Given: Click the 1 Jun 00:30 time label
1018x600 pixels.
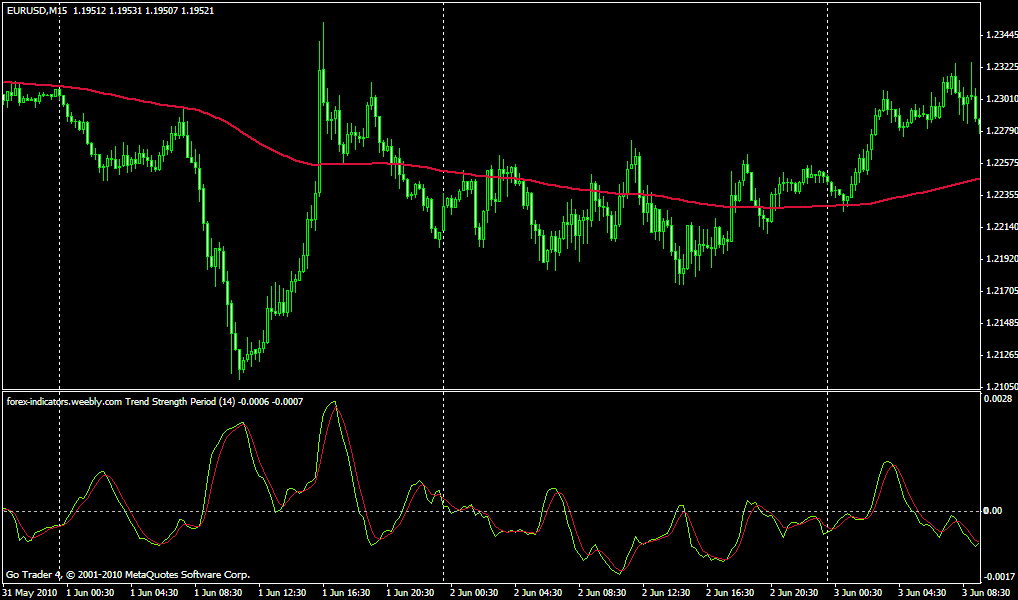Looking at the screenshot, I should tap(90, 592).
